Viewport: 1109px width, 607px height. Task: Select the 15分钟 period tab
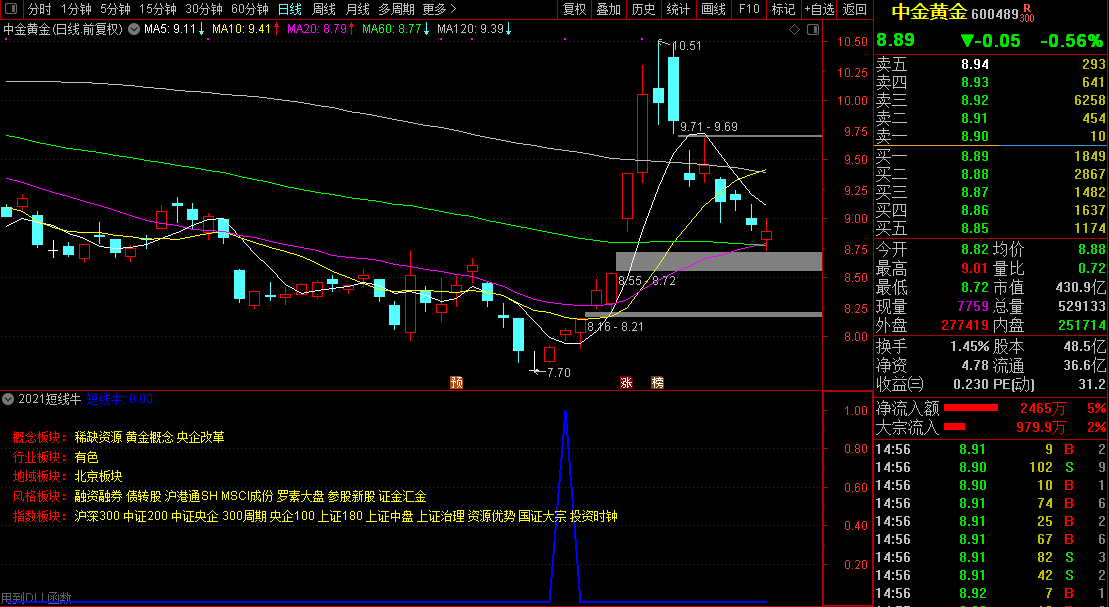(x=157, y=9)
